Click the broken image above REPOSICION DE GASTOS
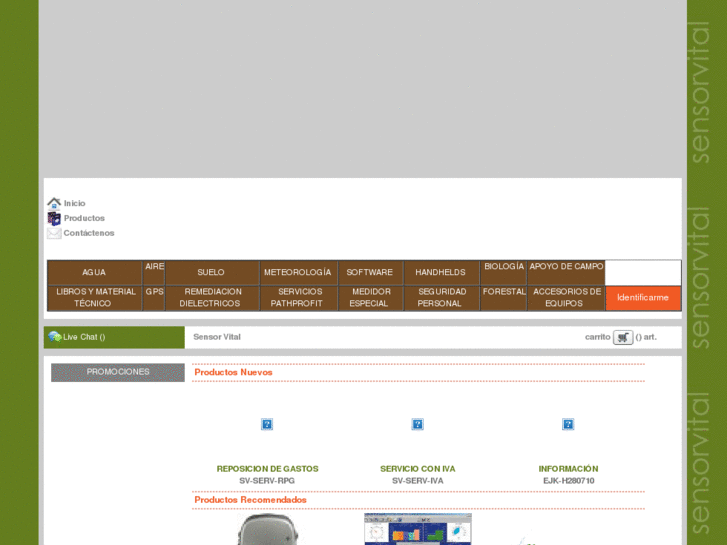727x545 pixels. pyautogui.click(x=267, y=424)
